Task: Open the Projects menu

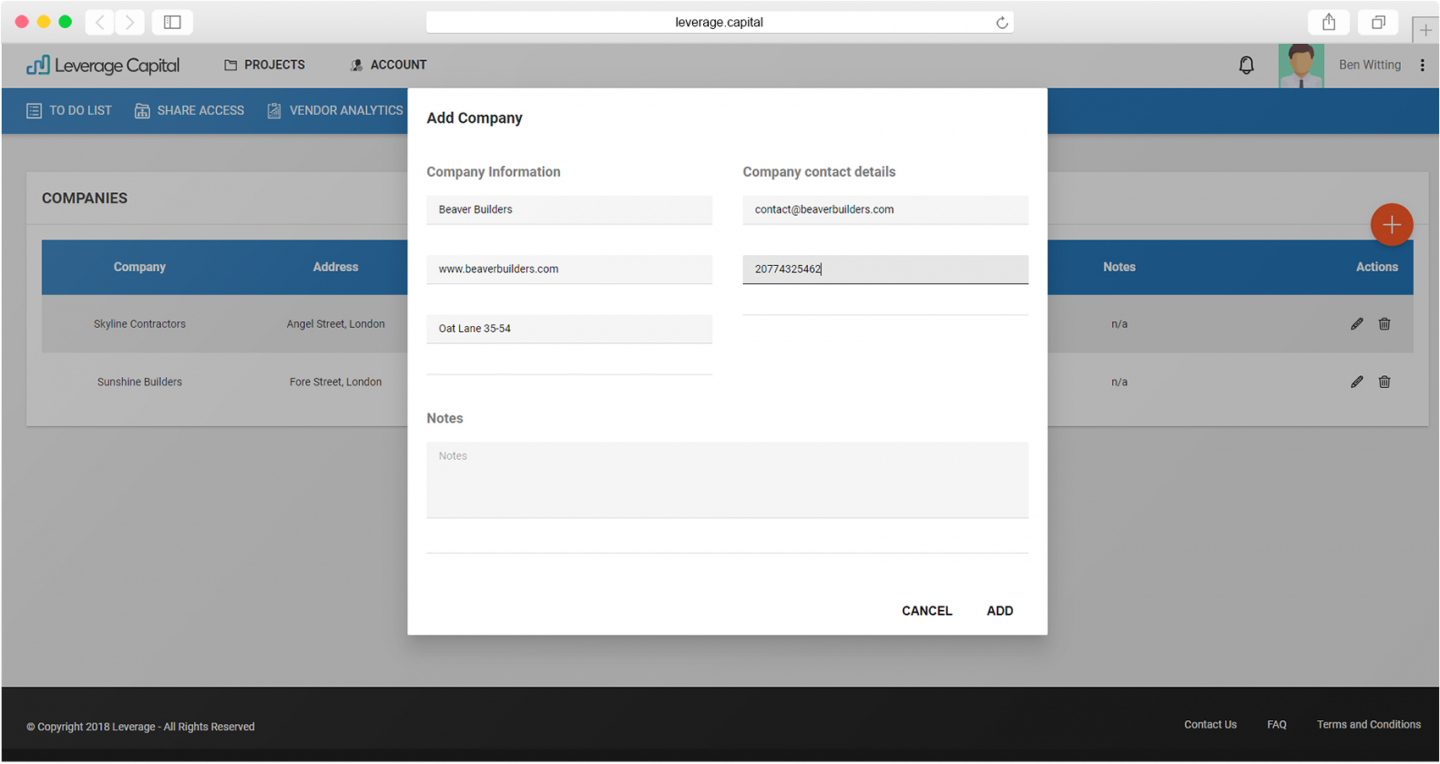Action: point(265,65)
